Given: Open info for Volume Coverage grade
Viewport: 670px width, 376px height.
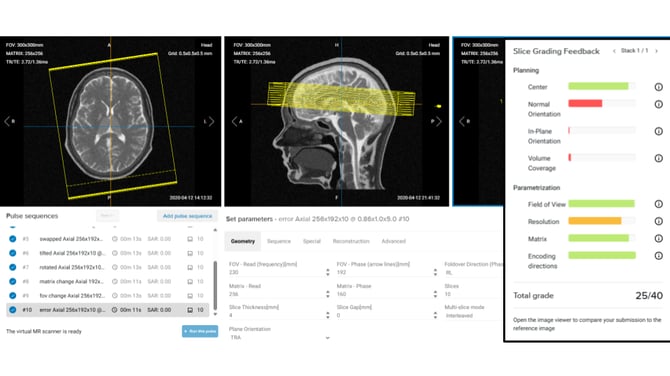Looking at the screenshot, I should tap(658, 158).
